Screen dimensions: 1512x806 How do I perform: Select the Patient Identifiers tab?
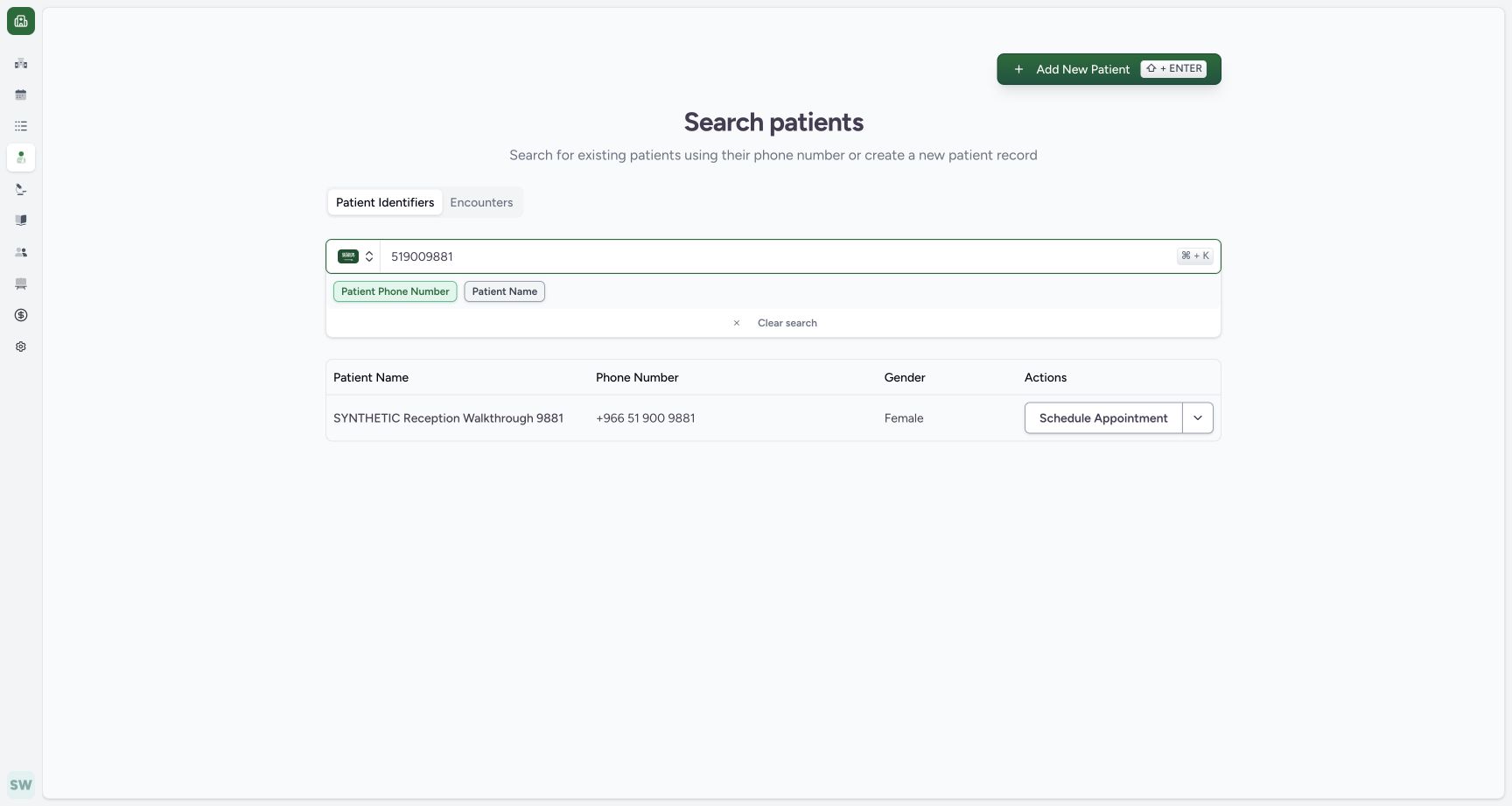point(385,202)
